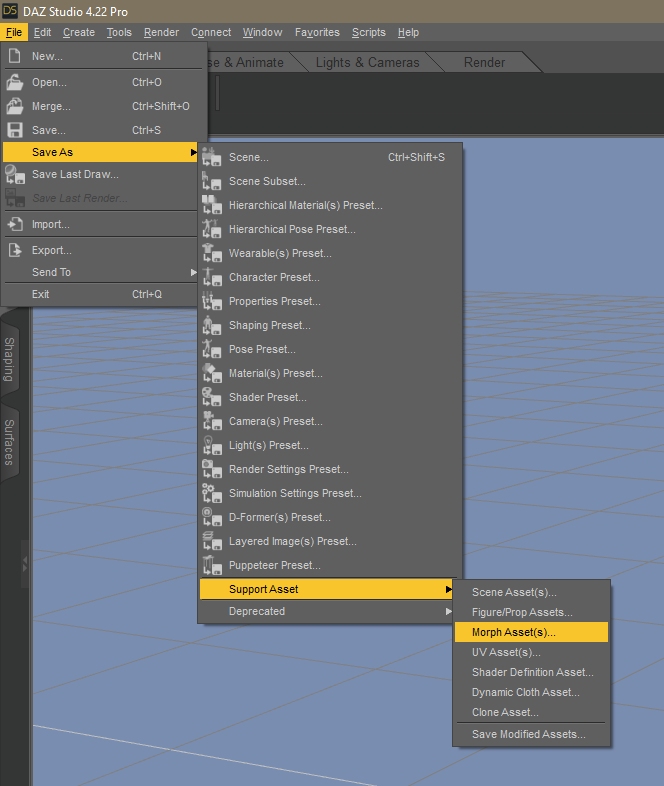Switch to the Render activity tab
Viewport: 664px width, 786px height.
[484, 62]
